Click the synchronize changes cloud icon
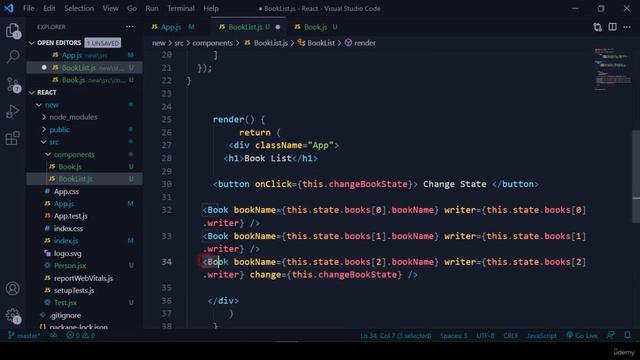 point(53,336)
